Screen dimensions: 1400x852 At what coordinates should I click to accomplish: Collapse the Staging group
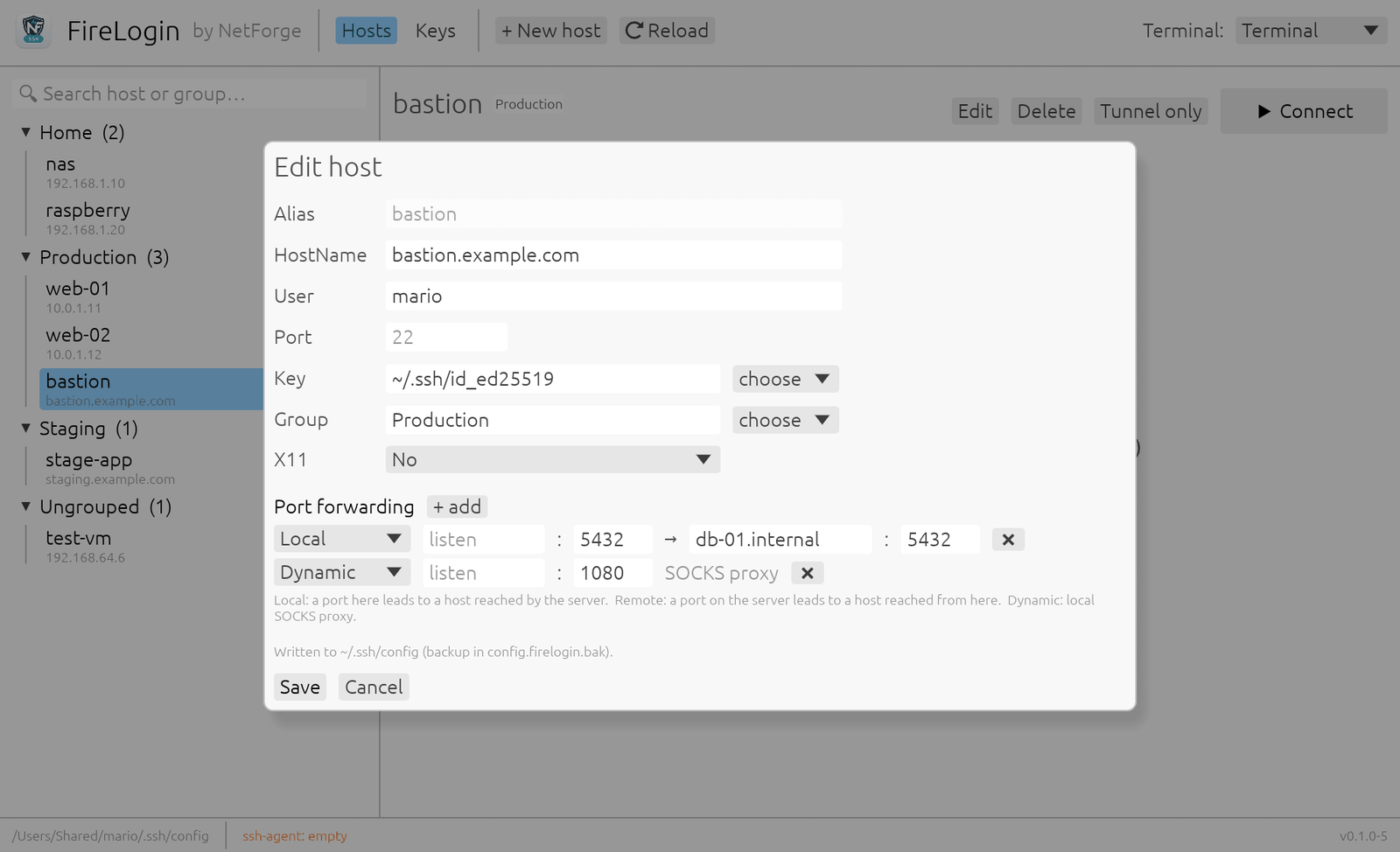coord(26,429)
